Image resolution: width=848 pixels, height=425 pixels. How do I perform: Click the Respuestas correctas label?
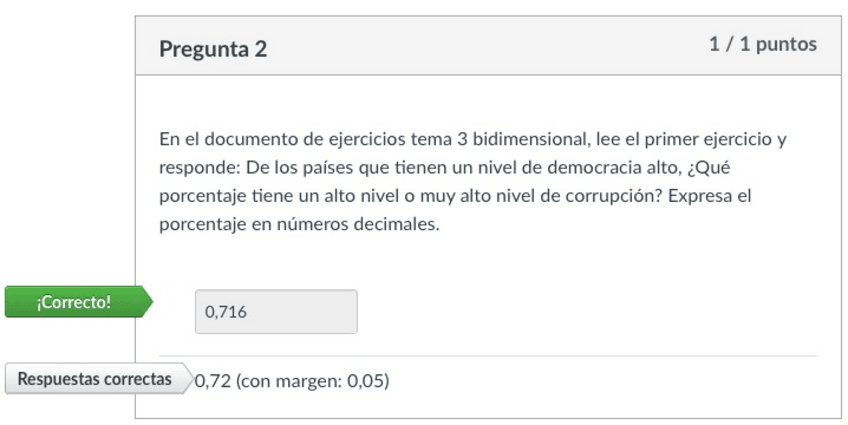click(94, 379)
